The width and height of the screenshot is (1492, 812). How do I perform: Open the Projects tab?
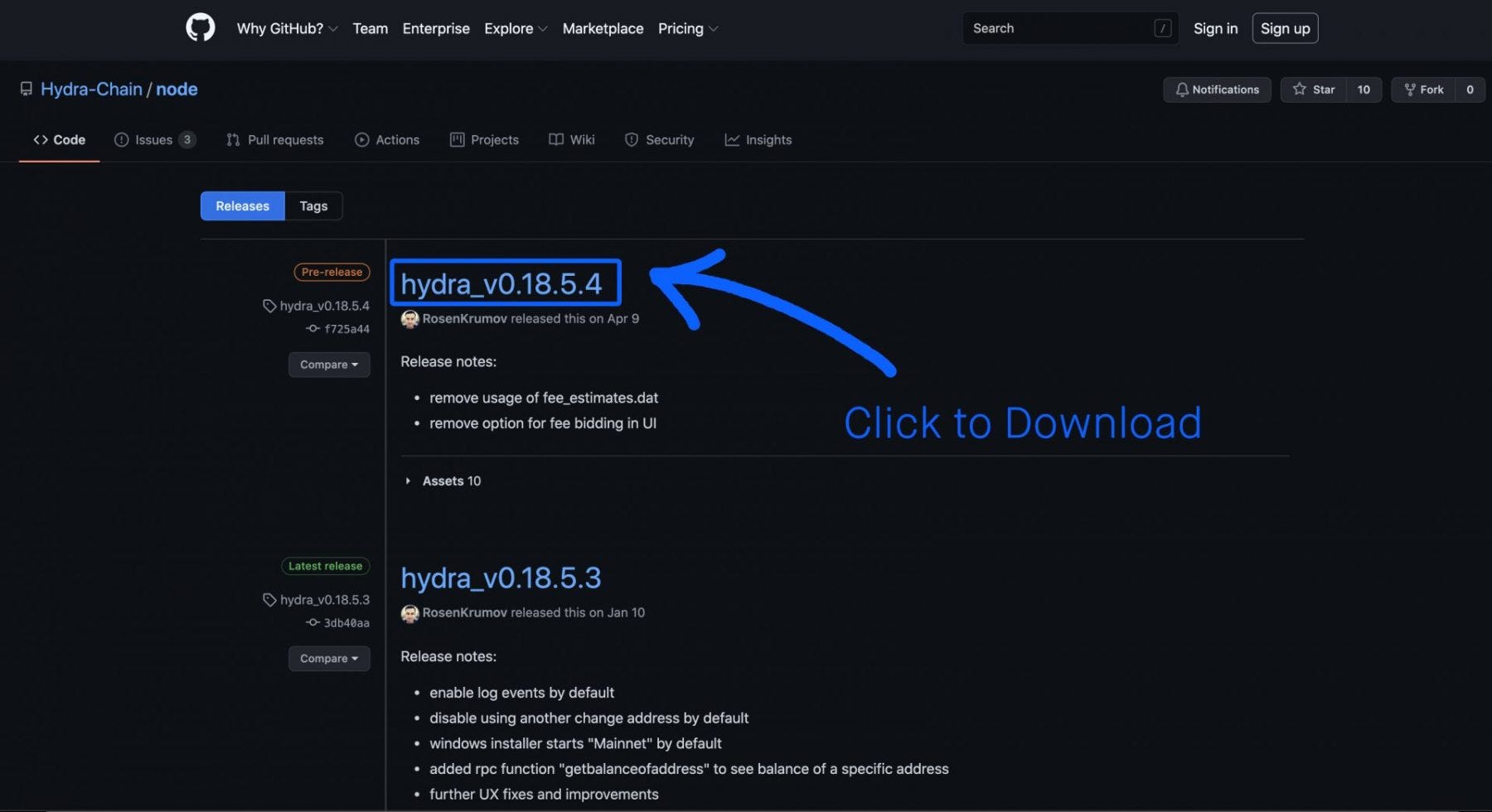point(484,140)
